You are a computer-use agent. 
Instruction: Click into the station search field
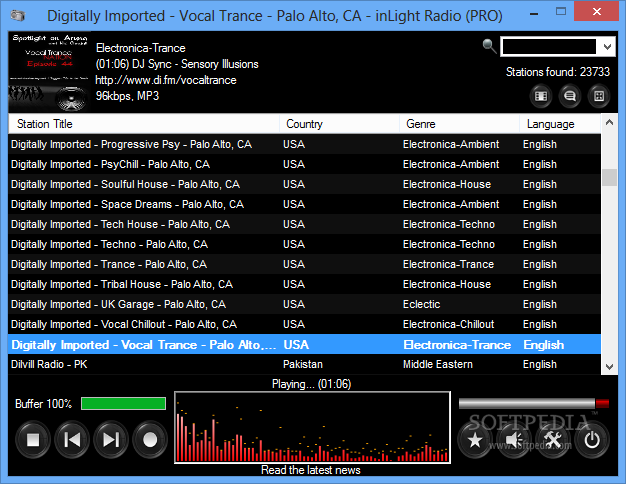click(549, 47)
